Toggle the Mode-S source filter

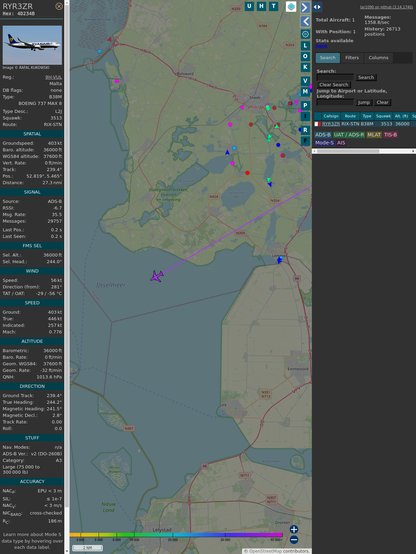point(324,143)
